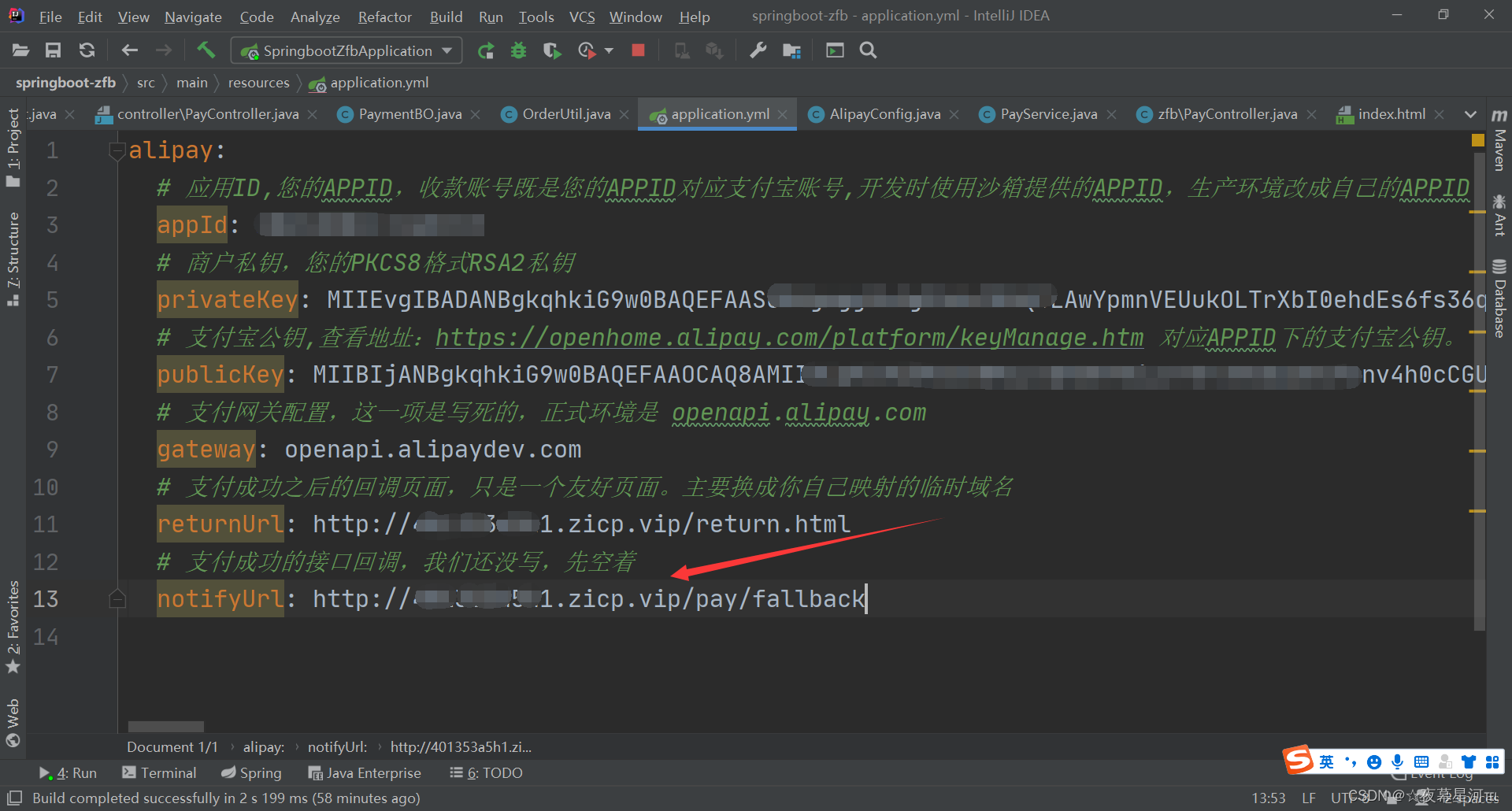Stop the running application red square

(x=639, y=50)
